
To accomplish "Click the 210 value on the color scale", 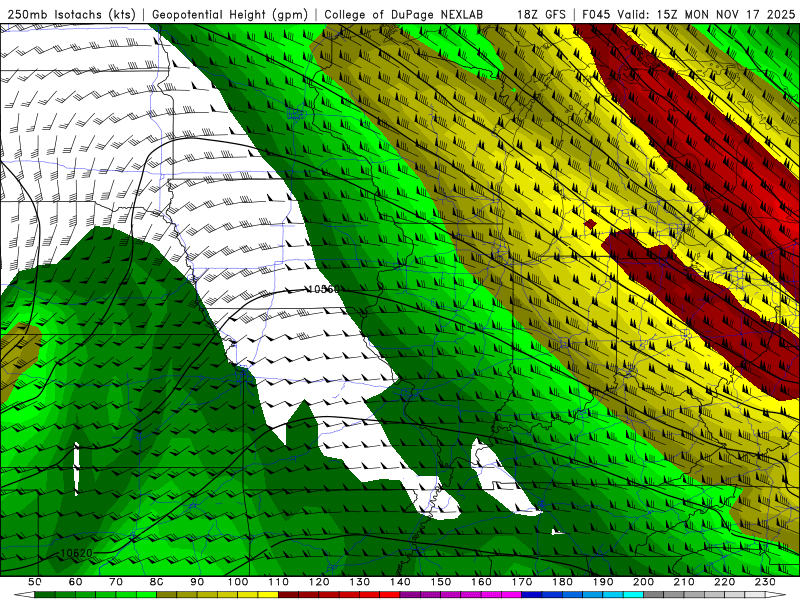I will tap(684, 582).
